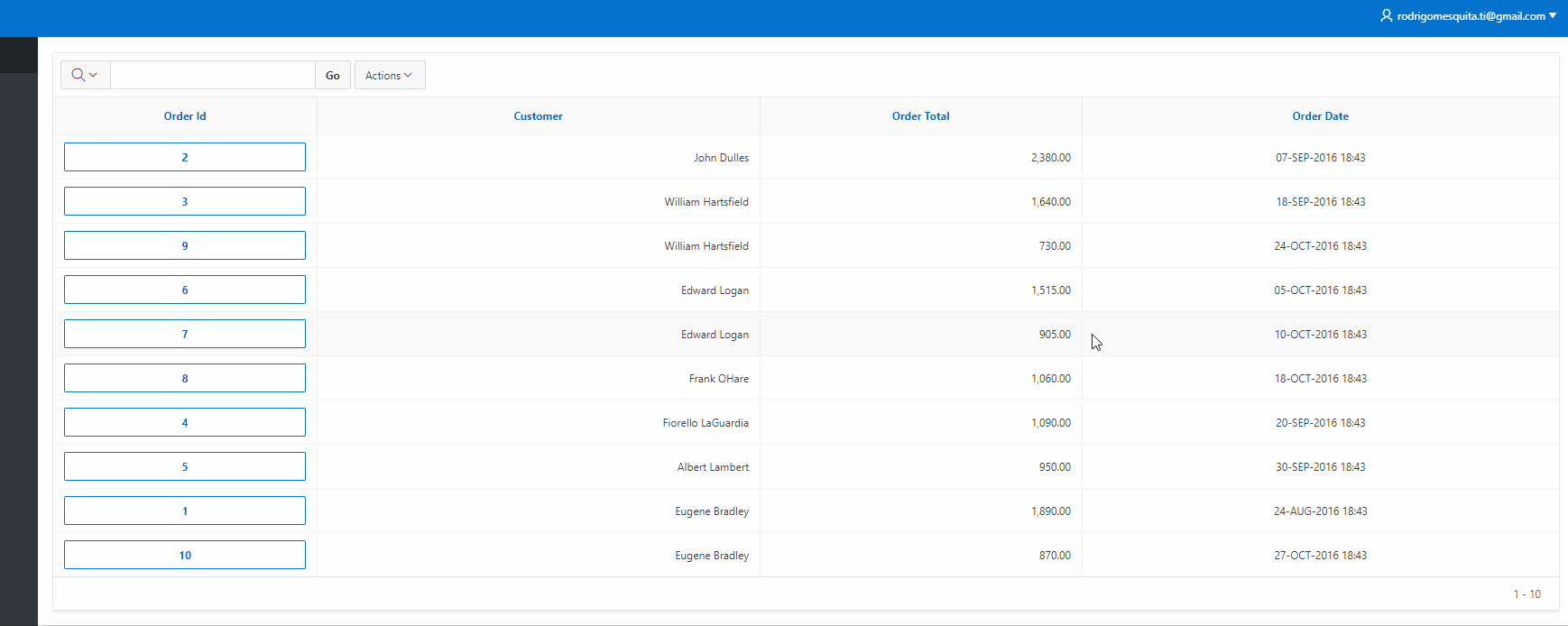Open order 8 for Frank OHare
The image size is (1568, 626).
185,378
